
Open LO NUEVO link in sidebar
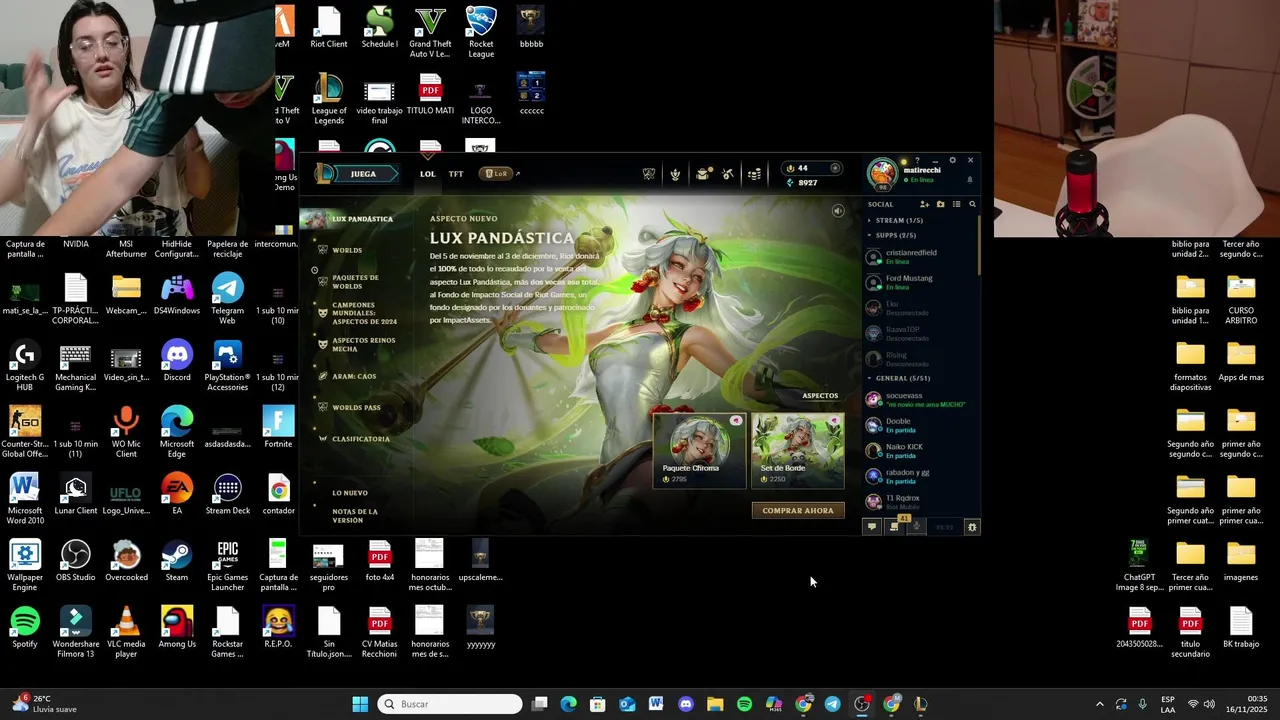pos(350,493)
